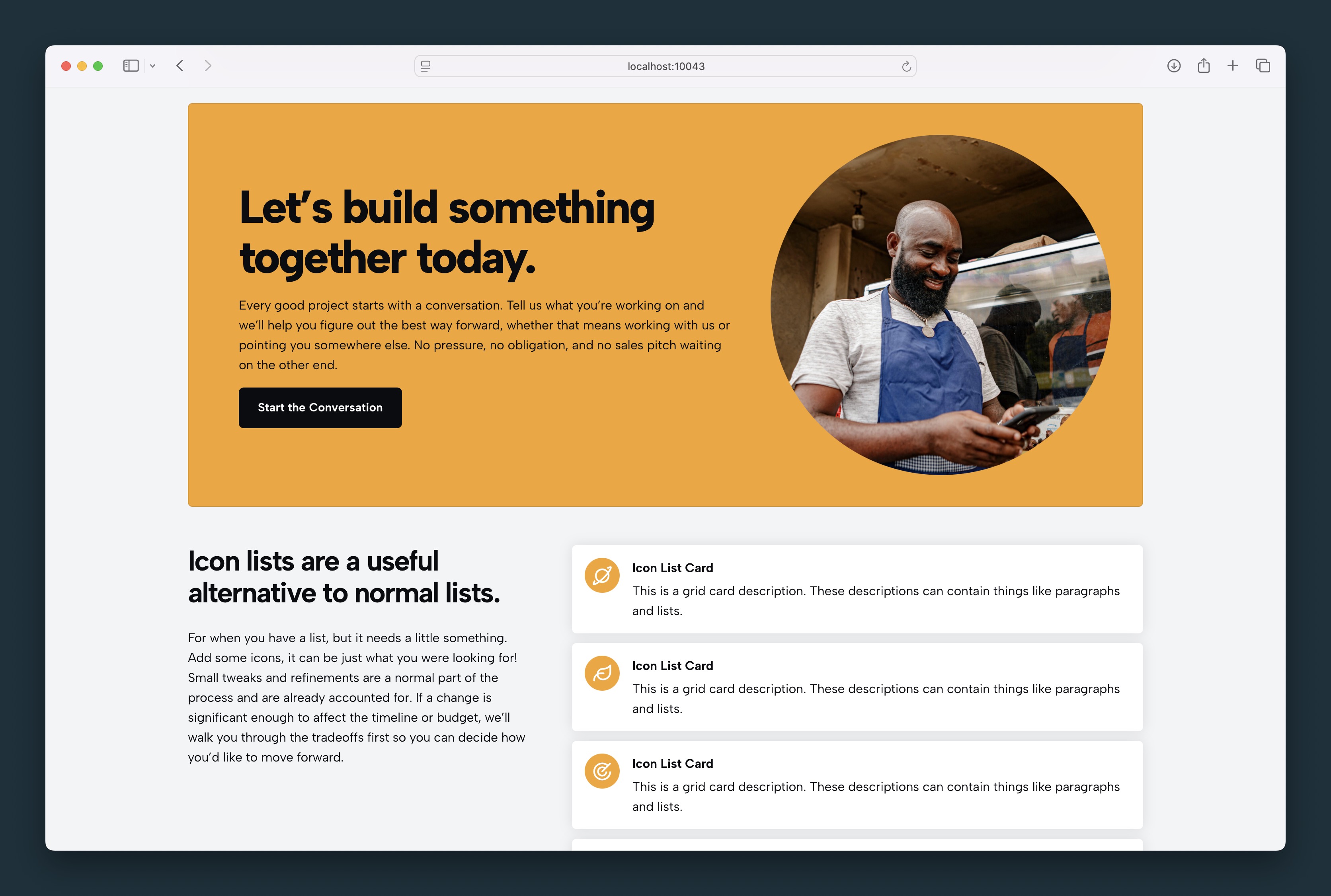Open a new tab with plus icon
The height and width of the screenshot is (896, 1331).
(1233, 66)
